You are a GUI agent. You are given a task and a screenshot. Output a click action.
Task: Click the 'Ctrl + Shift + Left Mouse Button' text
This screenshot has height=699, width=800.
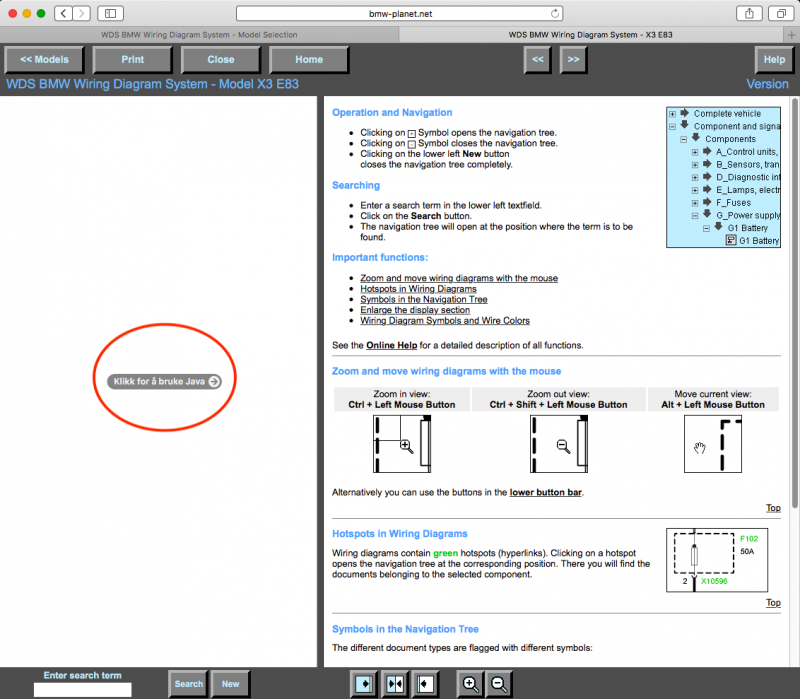(558, 405)
